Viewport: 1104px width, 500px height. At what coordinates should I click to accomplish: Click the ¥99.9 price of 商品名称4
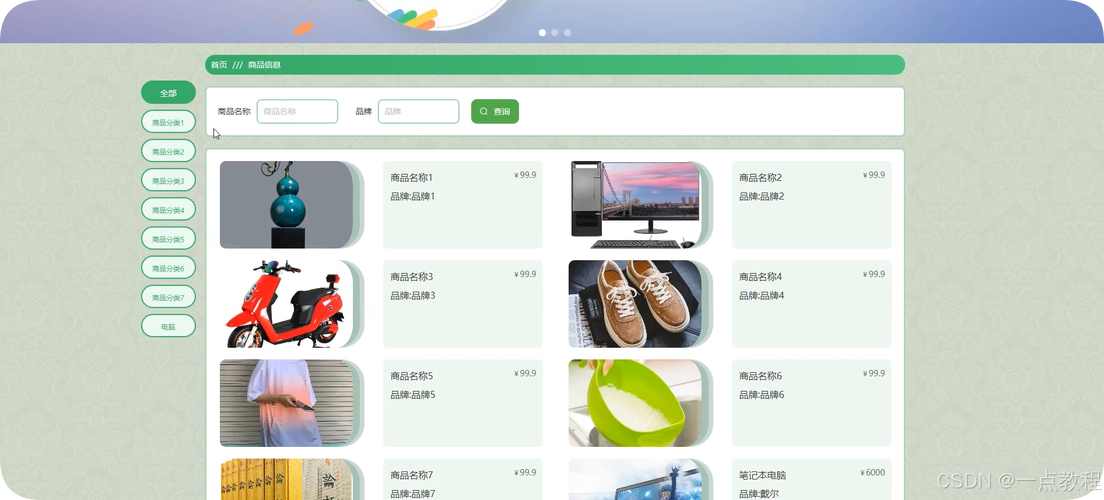tap(874, 275)
